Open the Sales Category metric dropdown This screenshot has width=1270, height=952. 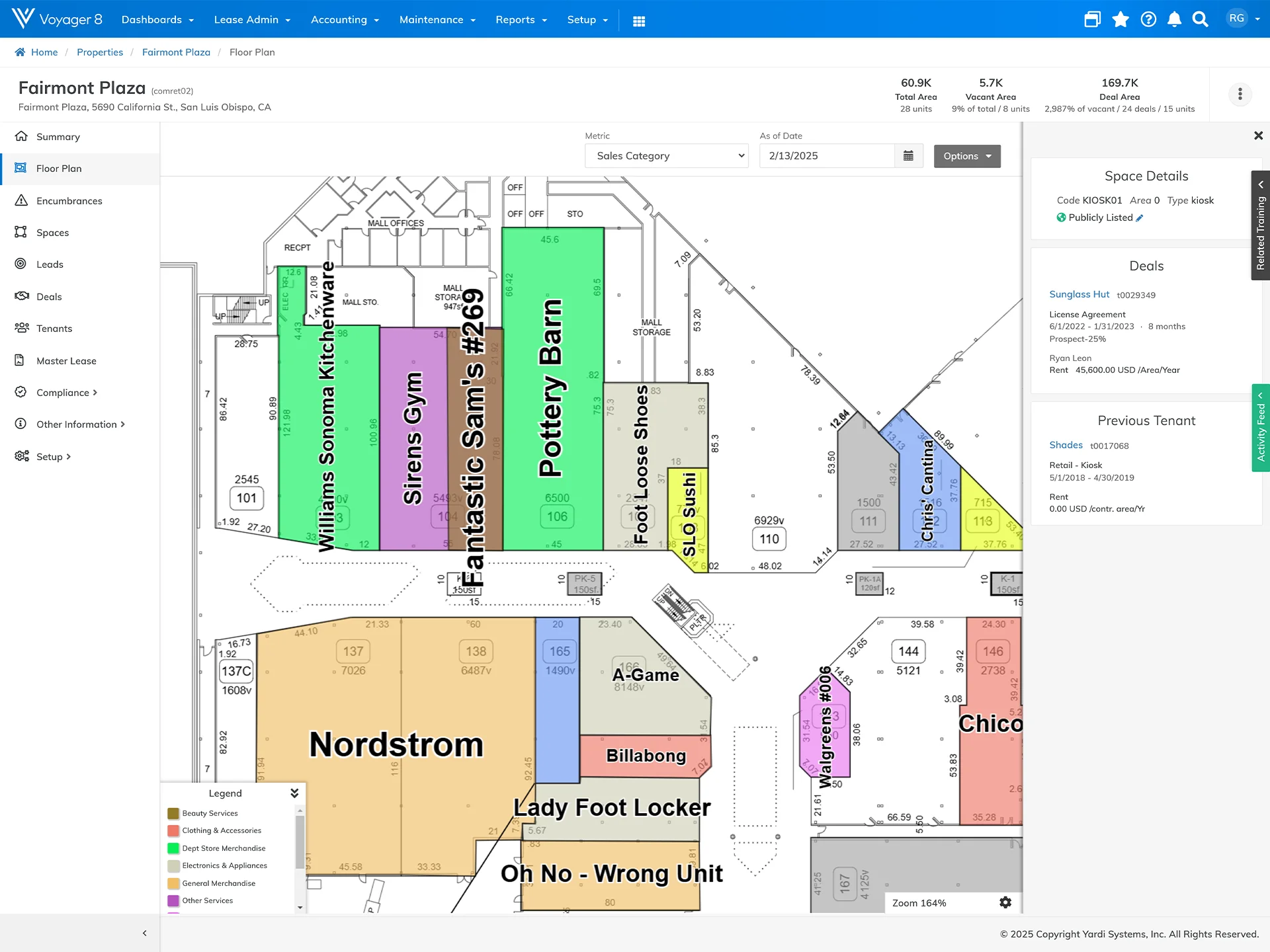tap(666, 156)
